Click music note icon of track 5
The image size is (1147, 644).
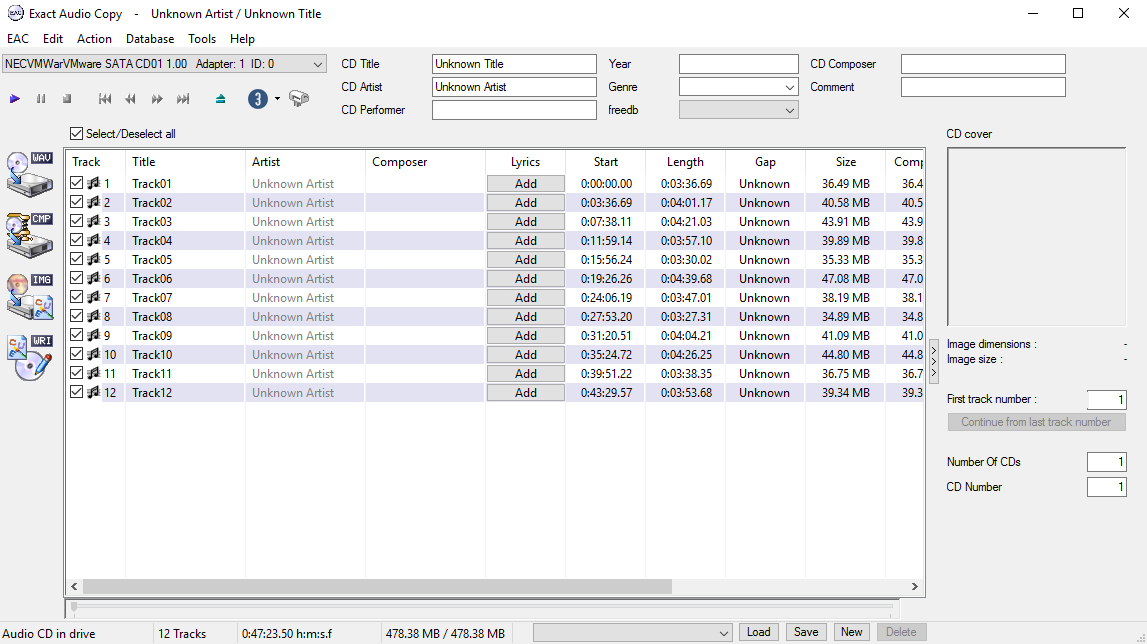pos(94,259)
